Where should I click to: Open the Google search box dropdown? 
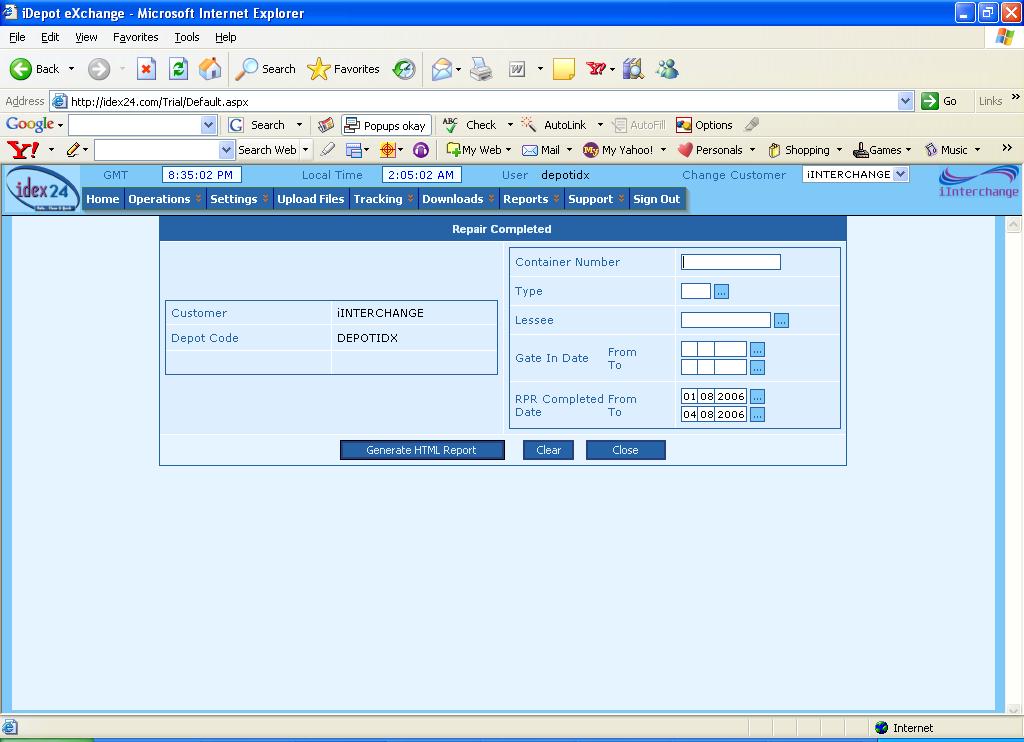point(208,125)
